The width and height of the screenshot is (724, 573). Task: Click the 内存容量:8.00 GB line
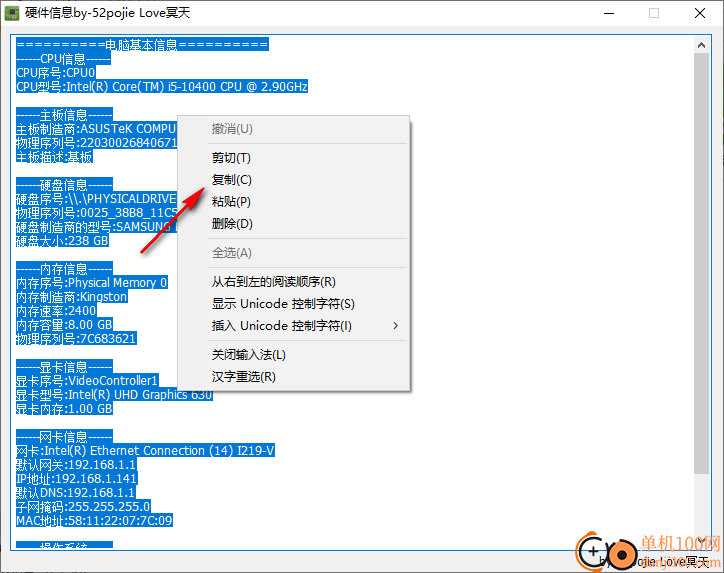click(65, 325)
